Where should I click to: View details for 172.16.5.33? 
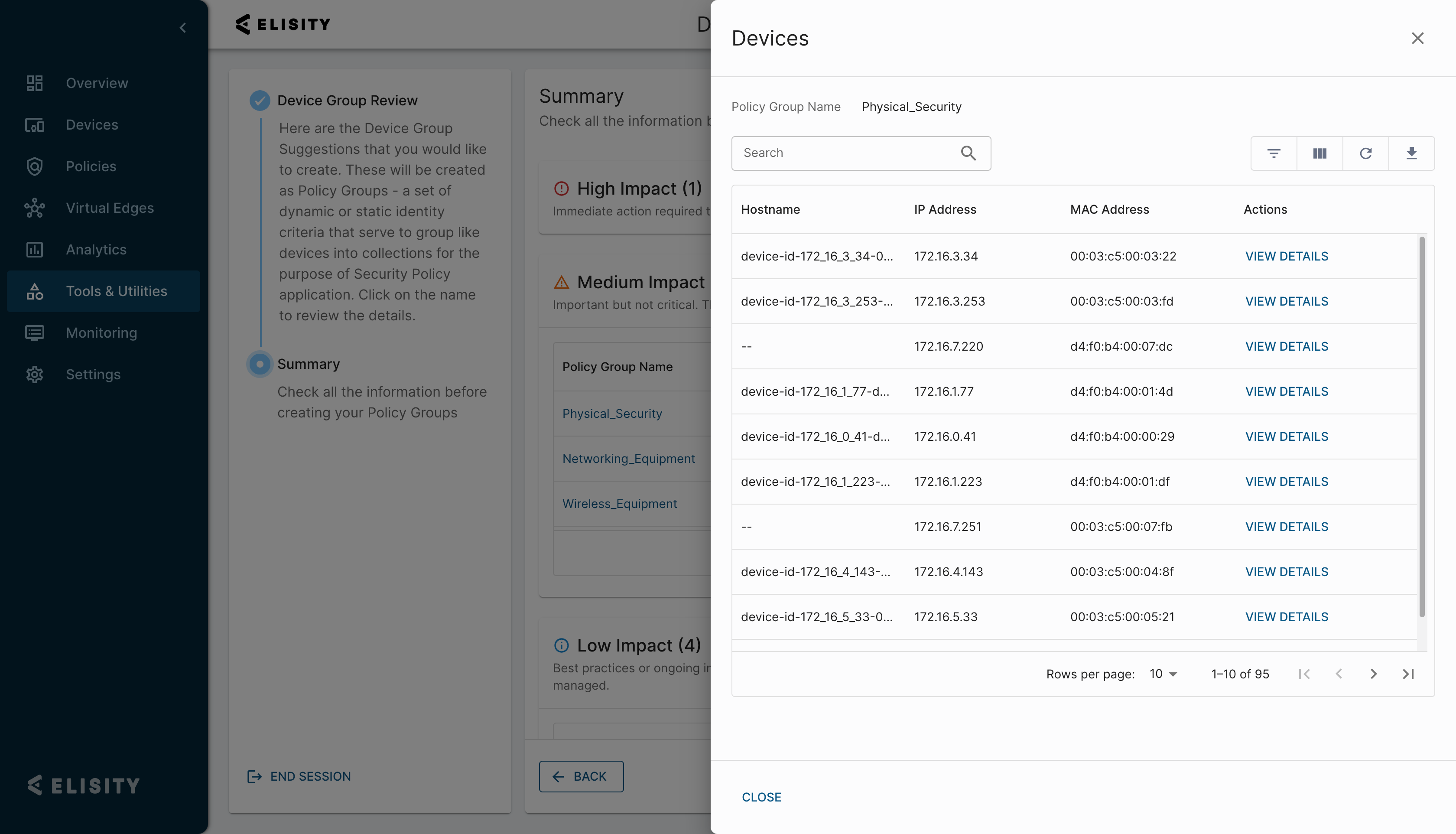point(1287,617)
